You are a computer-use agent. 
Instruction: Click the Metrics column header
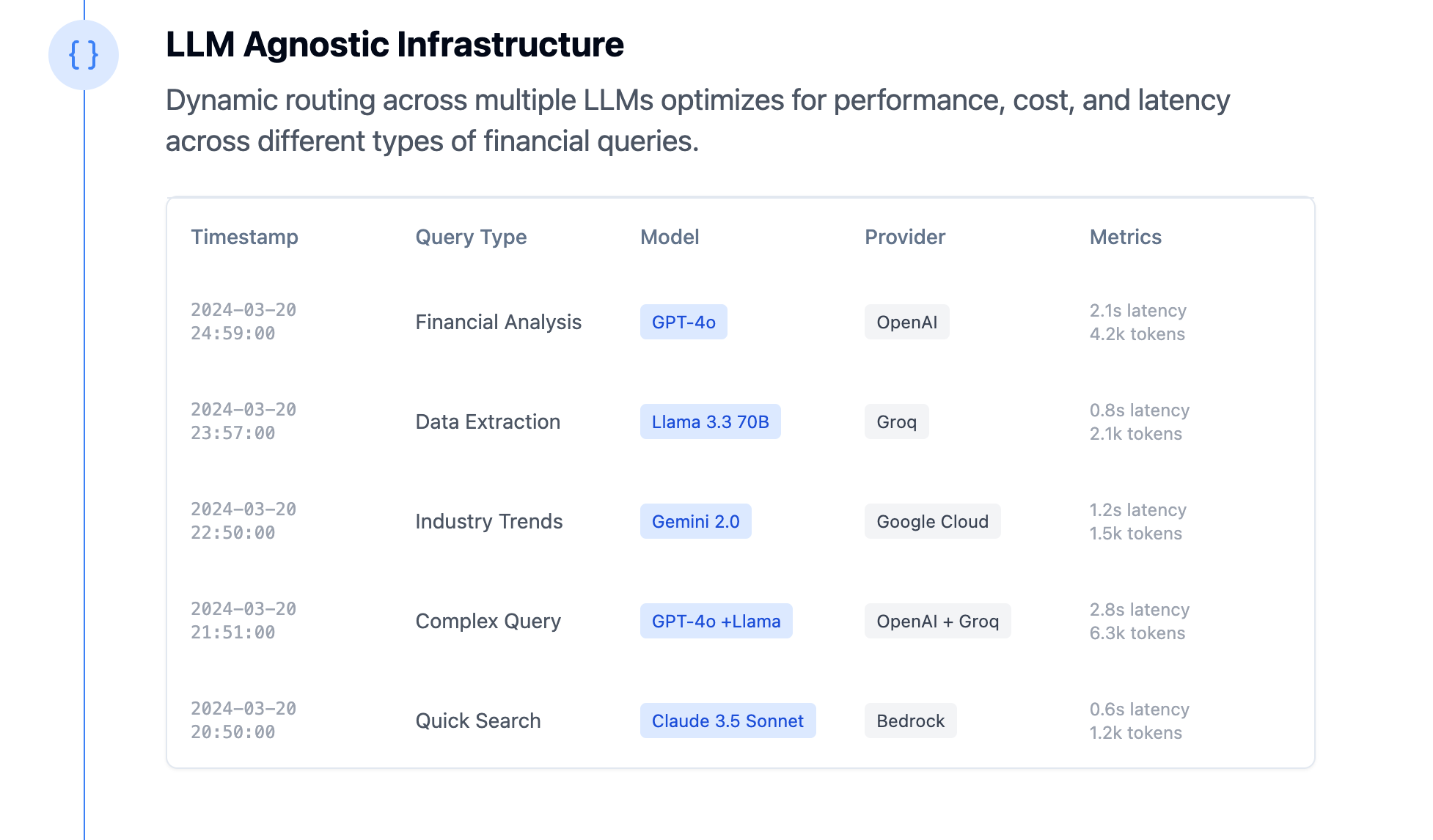tap(1125, 237)
